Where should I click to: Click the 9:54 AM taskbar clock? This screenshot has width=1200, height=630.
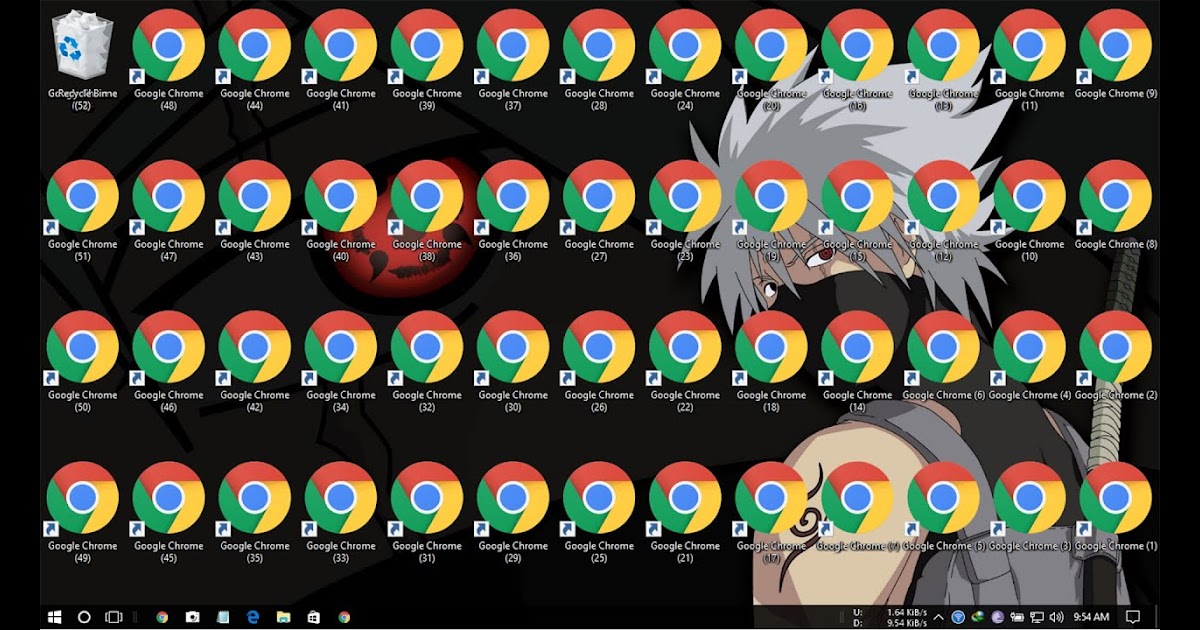click(1091, 617)
